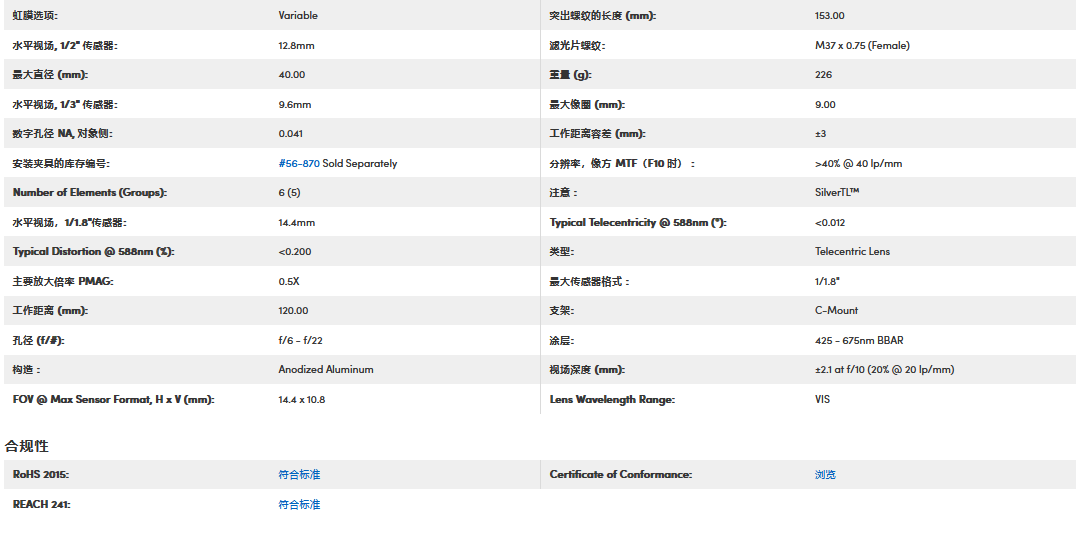Select the 425 - 675nm BBAR coating value
The width and height of the screenshot is (1087, 533).
[859, 340]
